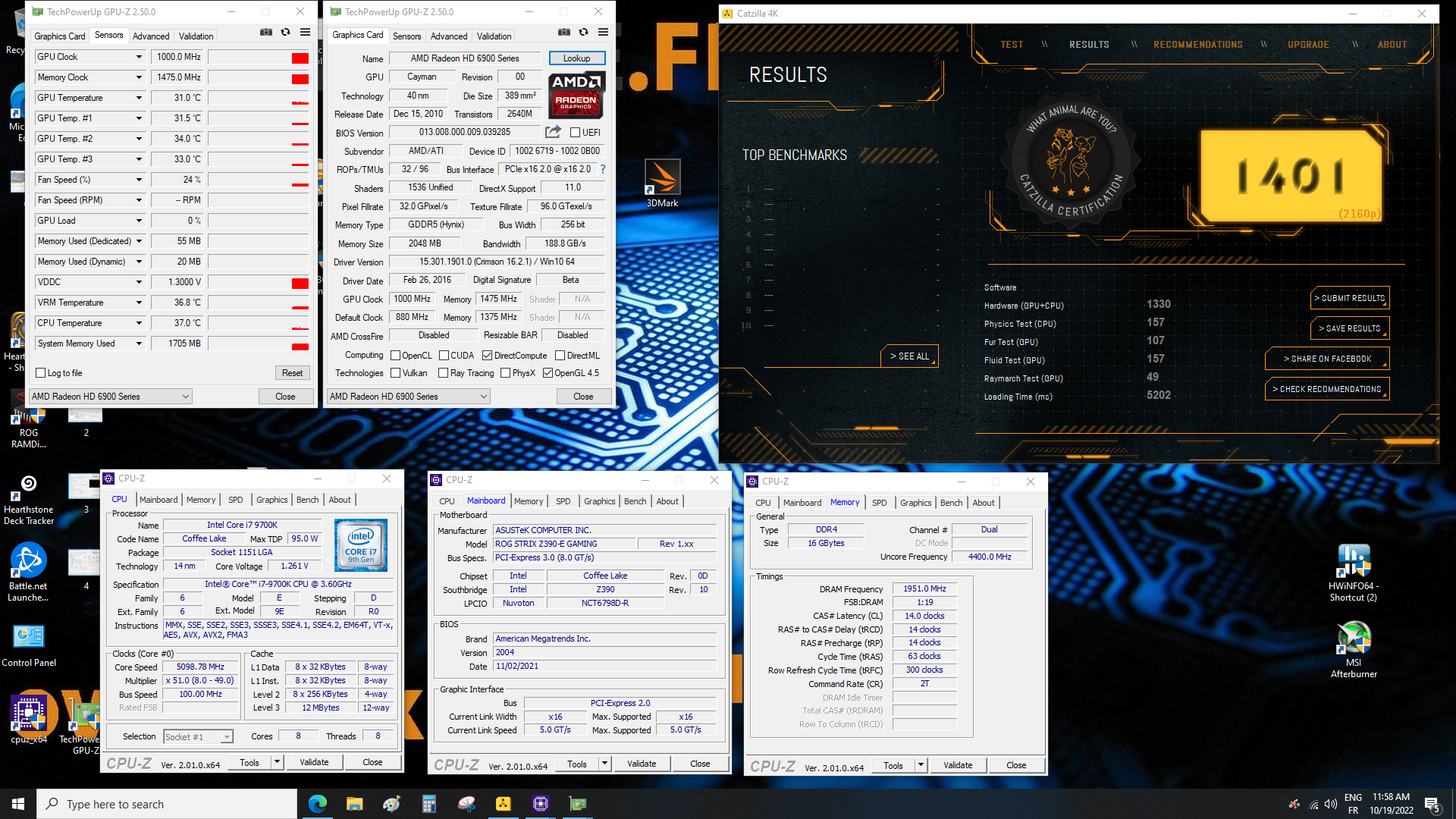Screen dimensions: 1456x819
Task: Select the Bench tab in the CPU-Z CPU window
Action: click(x=307, y=500)
